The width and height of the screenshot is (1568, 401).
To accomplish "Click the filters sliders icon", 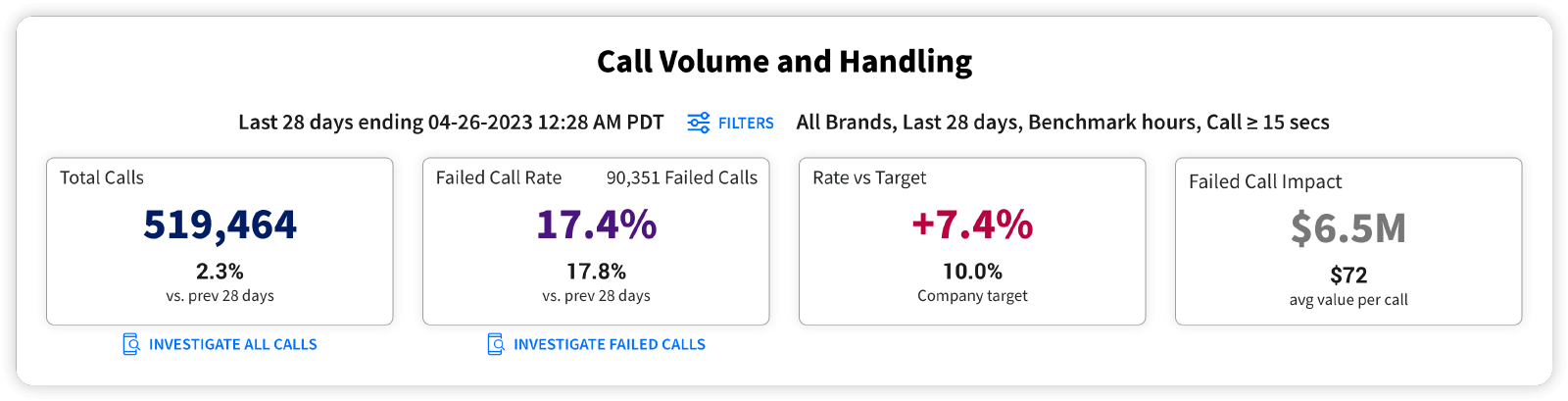I will [x=699, y=123].
